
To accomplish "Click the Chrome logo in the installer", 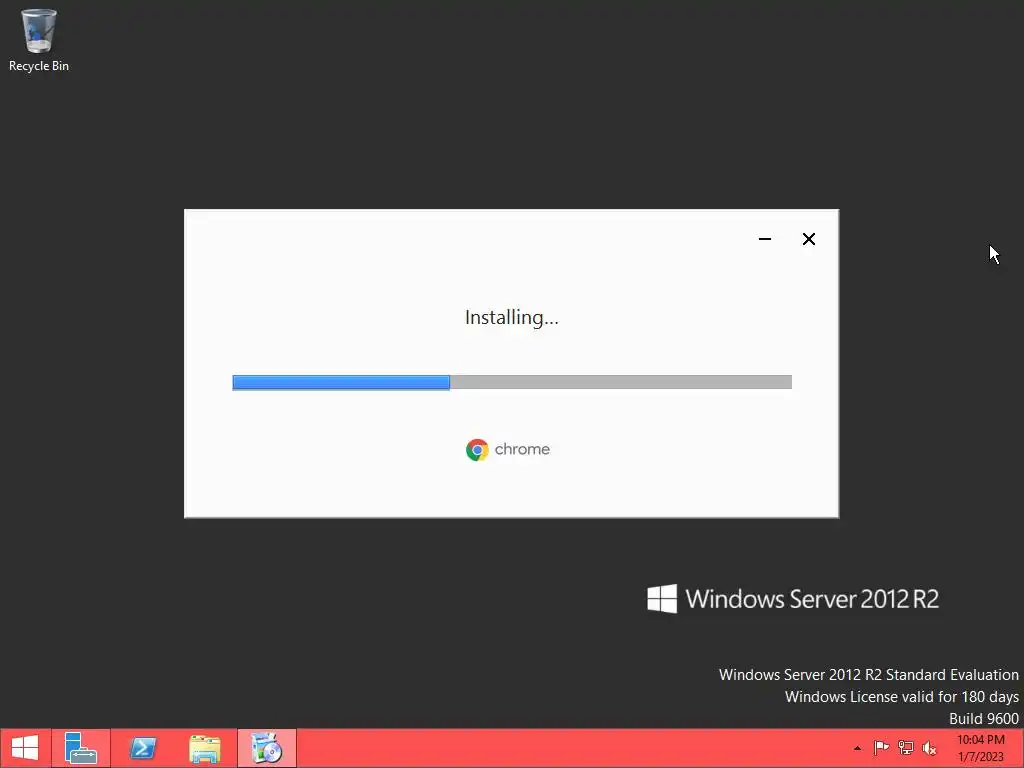I will [477, 450].
